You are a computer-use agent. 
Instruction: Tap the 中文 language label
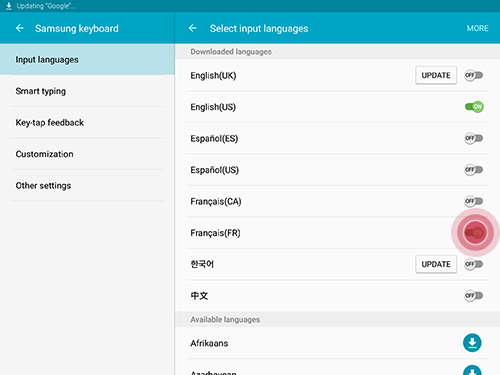[199, 296]
